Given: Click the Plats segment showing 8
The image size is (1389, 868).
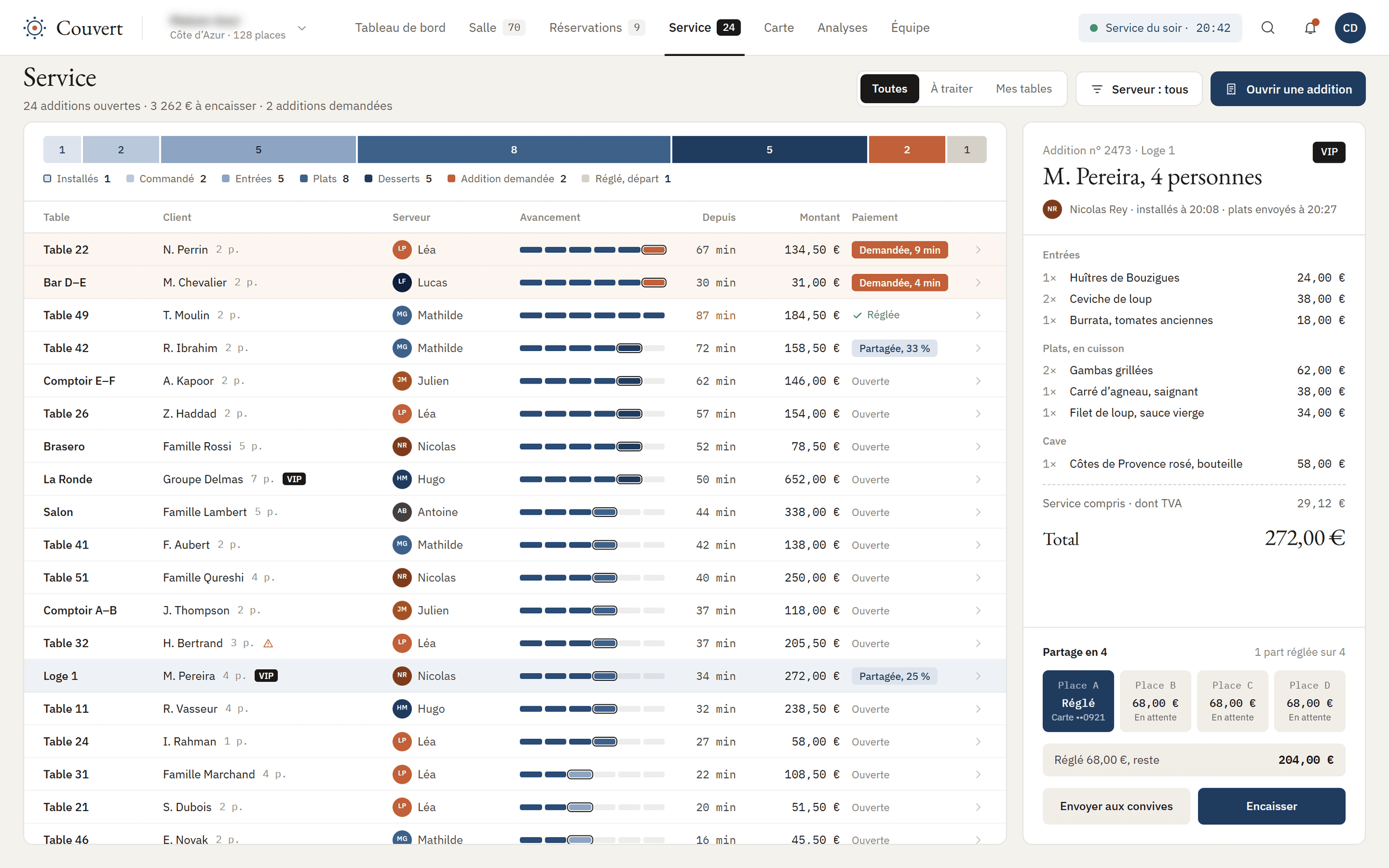Looking at the screenshot, I should point(514,149).
